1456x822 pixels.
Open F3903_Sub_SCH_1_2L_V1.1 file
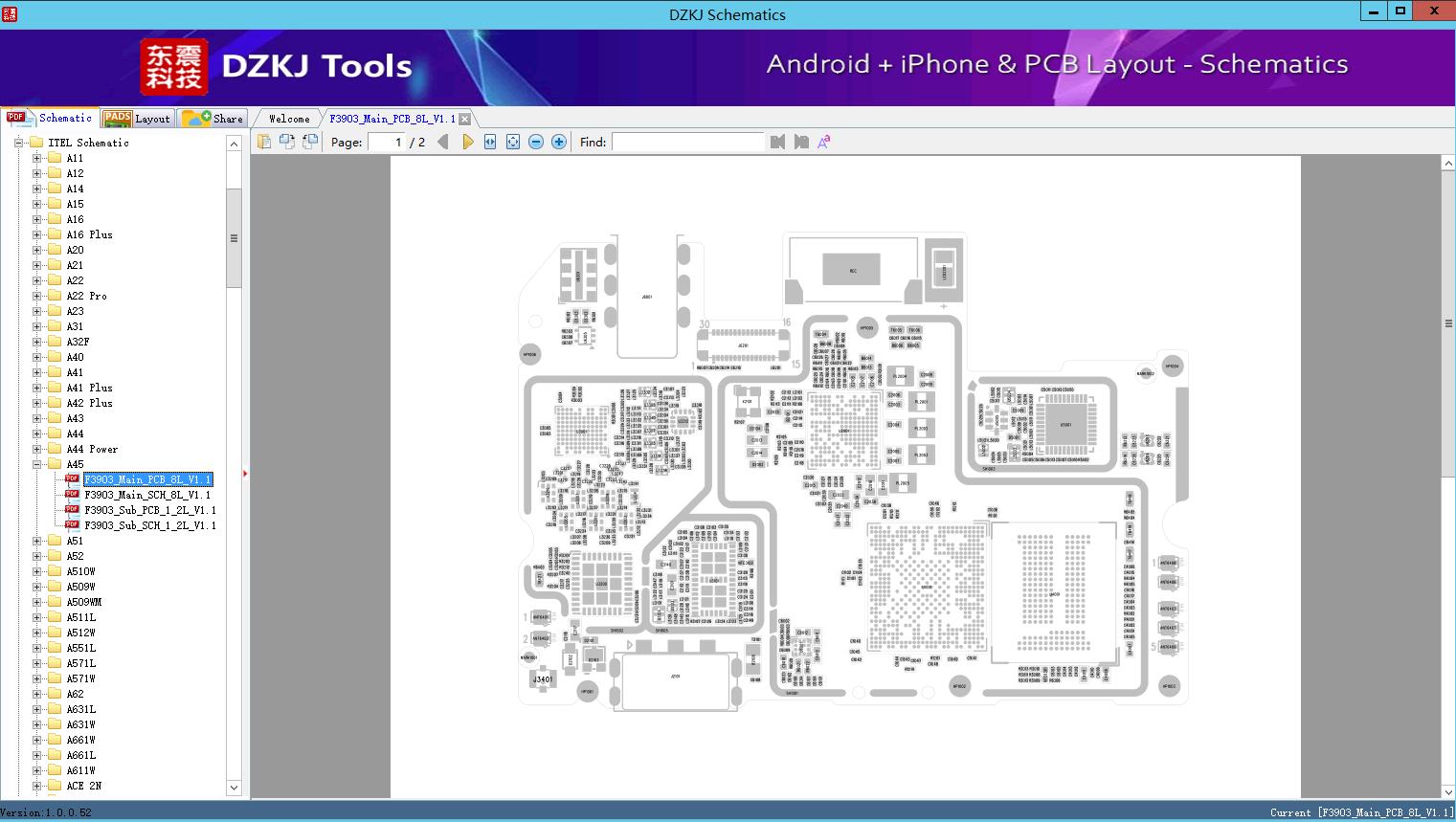coord(150,525)
